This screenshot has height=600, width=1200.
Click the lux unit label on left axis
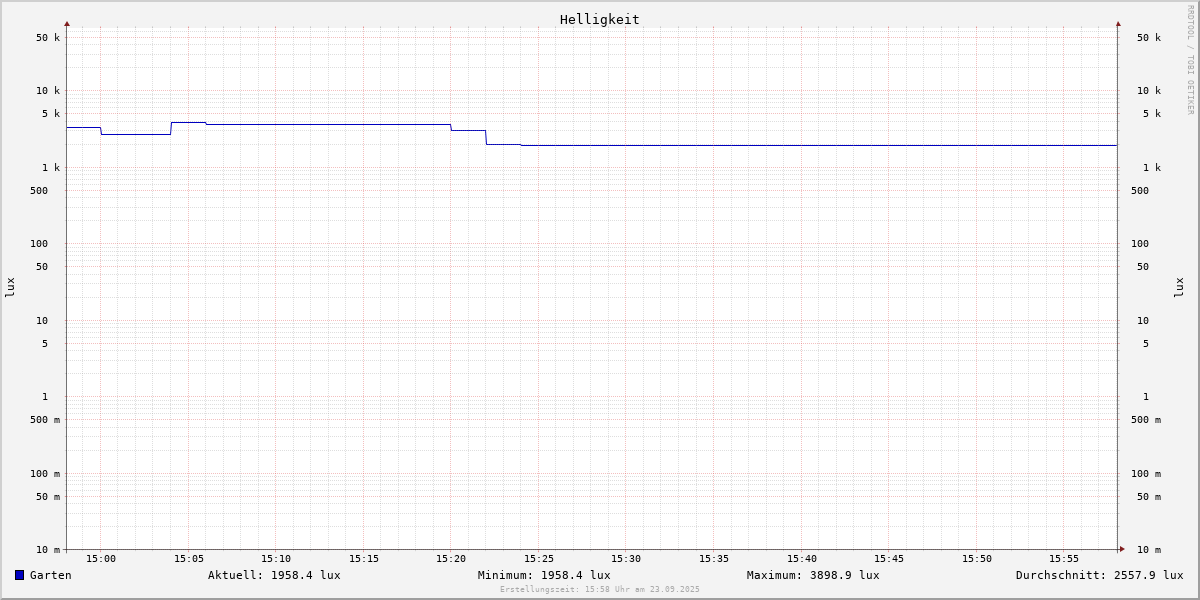[x=10, y=288]
